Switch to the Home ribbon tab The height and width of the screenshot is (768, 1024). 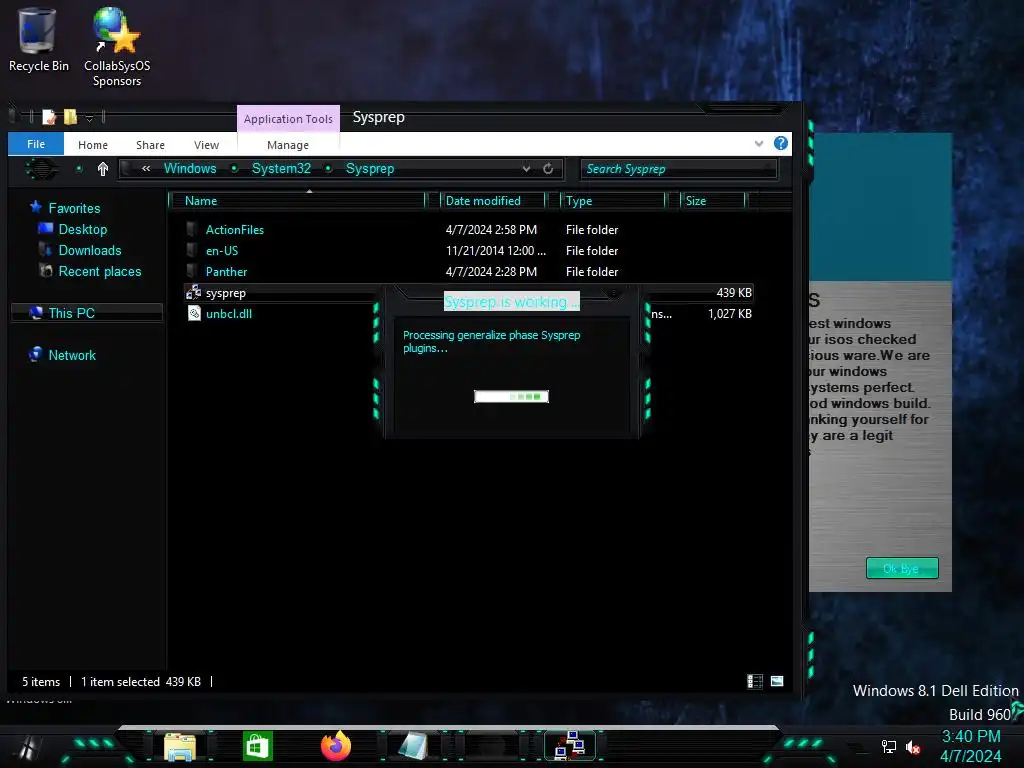(93, 145)
